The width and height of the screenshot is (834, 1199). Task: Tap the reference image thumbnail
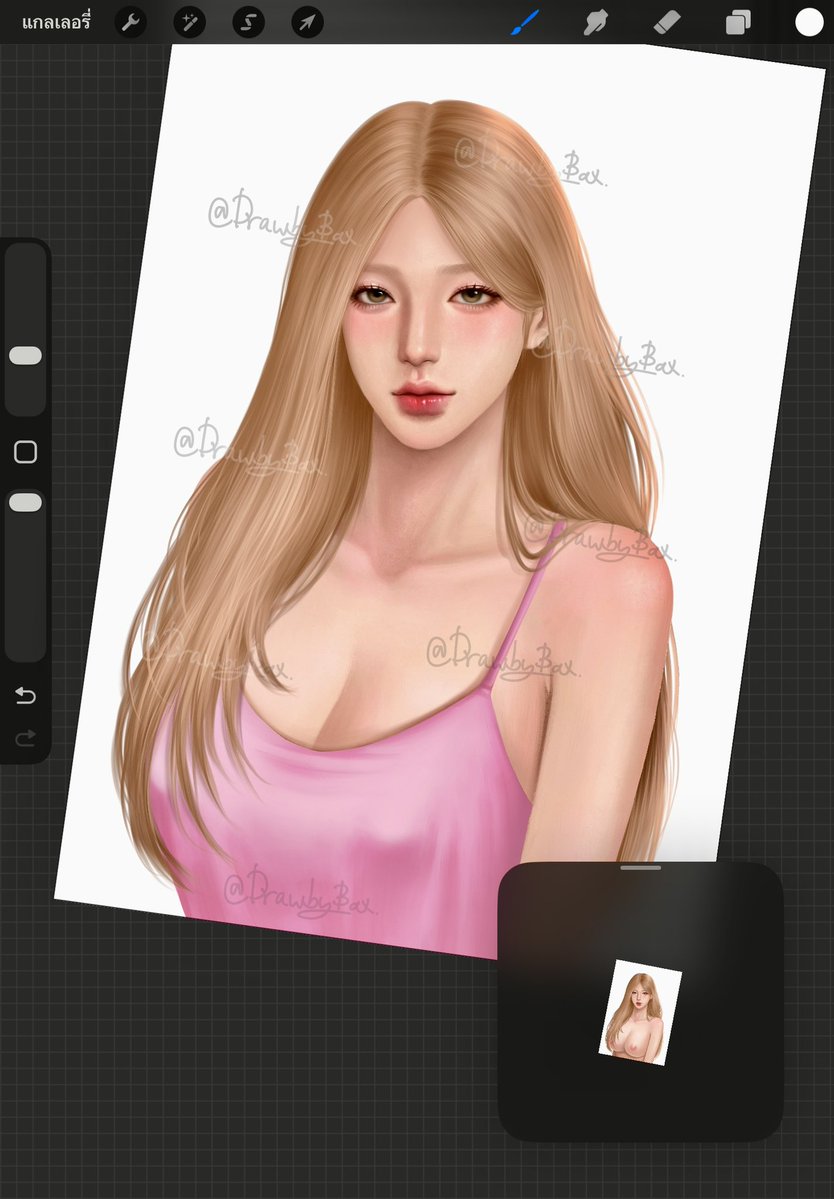[x=640, y=1012]
